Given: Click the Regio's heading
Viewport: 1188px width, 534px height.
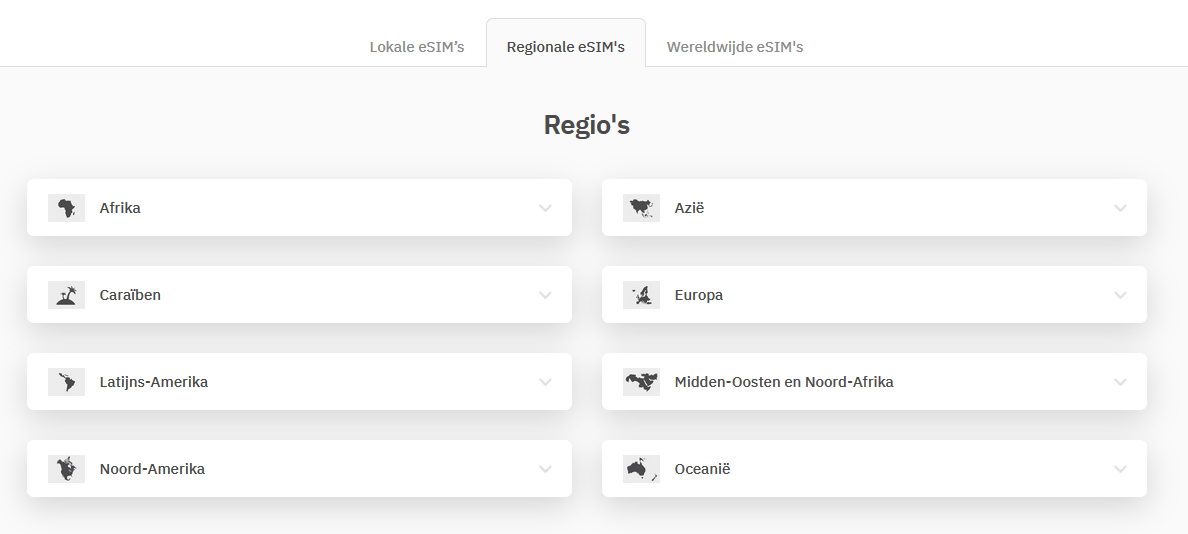Looking at the screenshot, I should (587, 125).
